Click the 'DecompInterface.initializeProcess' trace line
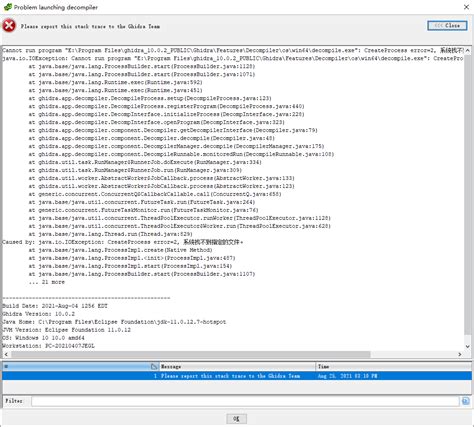This screenshot has height=427, width=474. (166, 114)
